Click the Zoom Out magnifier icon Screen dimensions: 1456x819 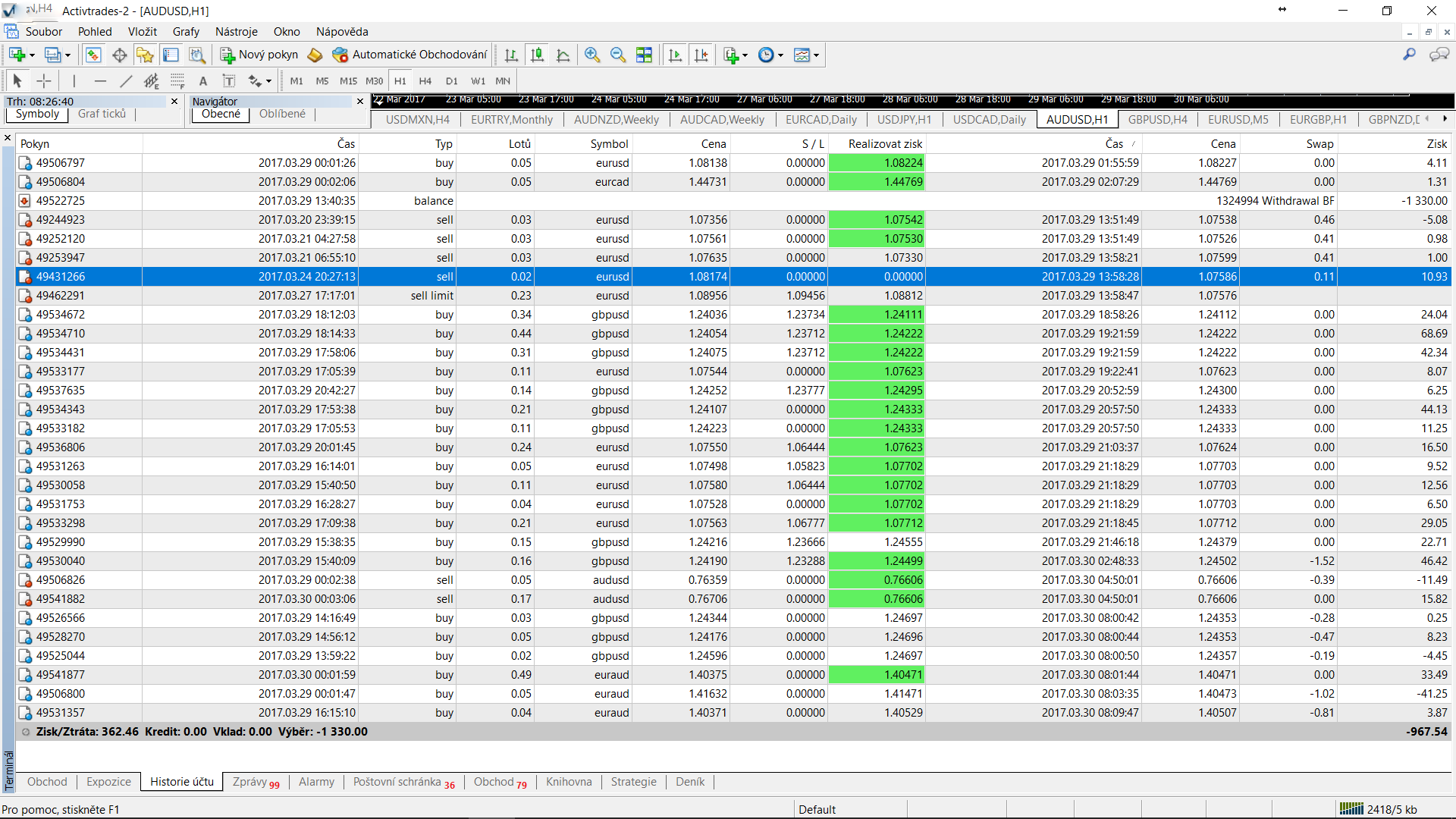(618, 55)
